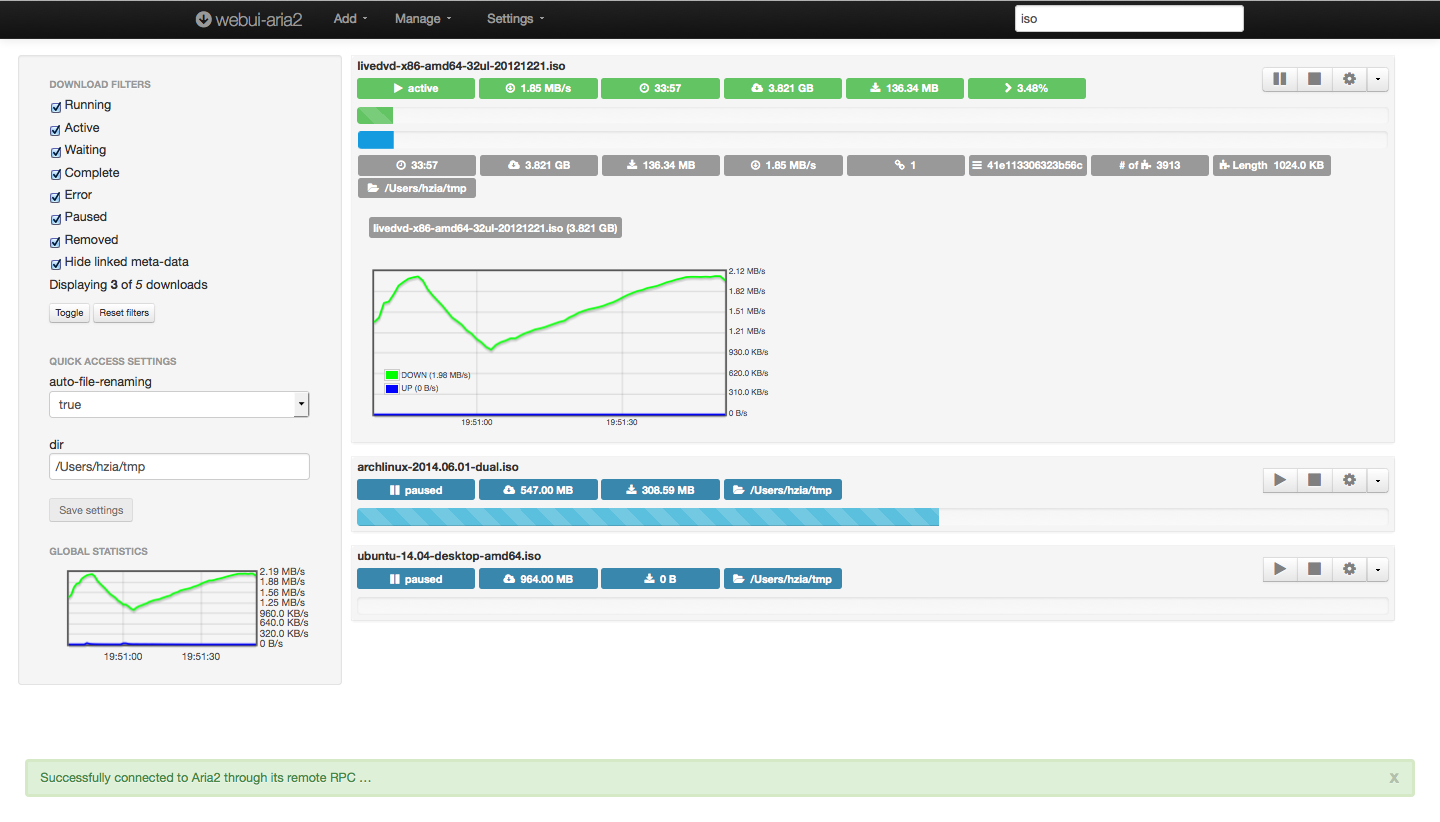The image size is (1440, 822).
Task: Open the auto-file-renaming dropdown
Action: click(179, 405)
